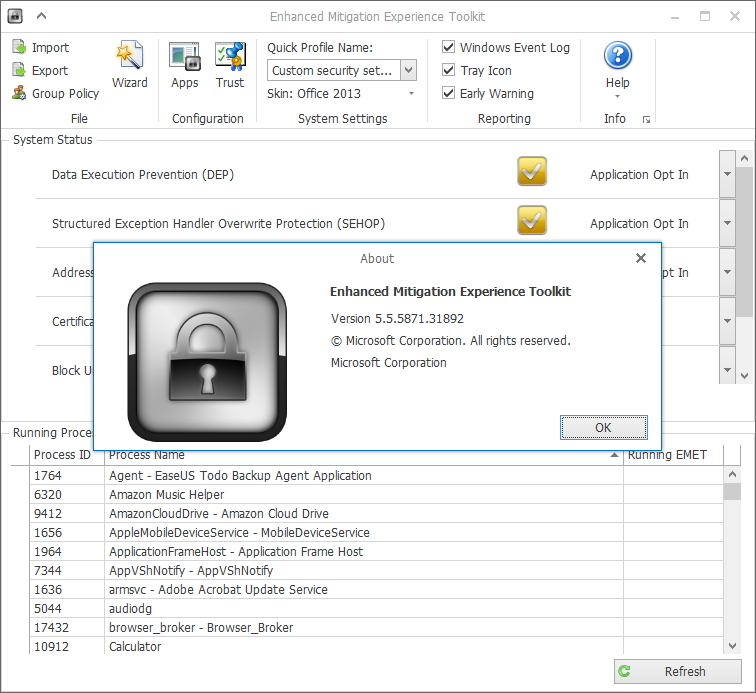Screen dimensions: 756x693
Task: Open the Apps configuration
Action: pyautogui.click(x=184, y=65)
